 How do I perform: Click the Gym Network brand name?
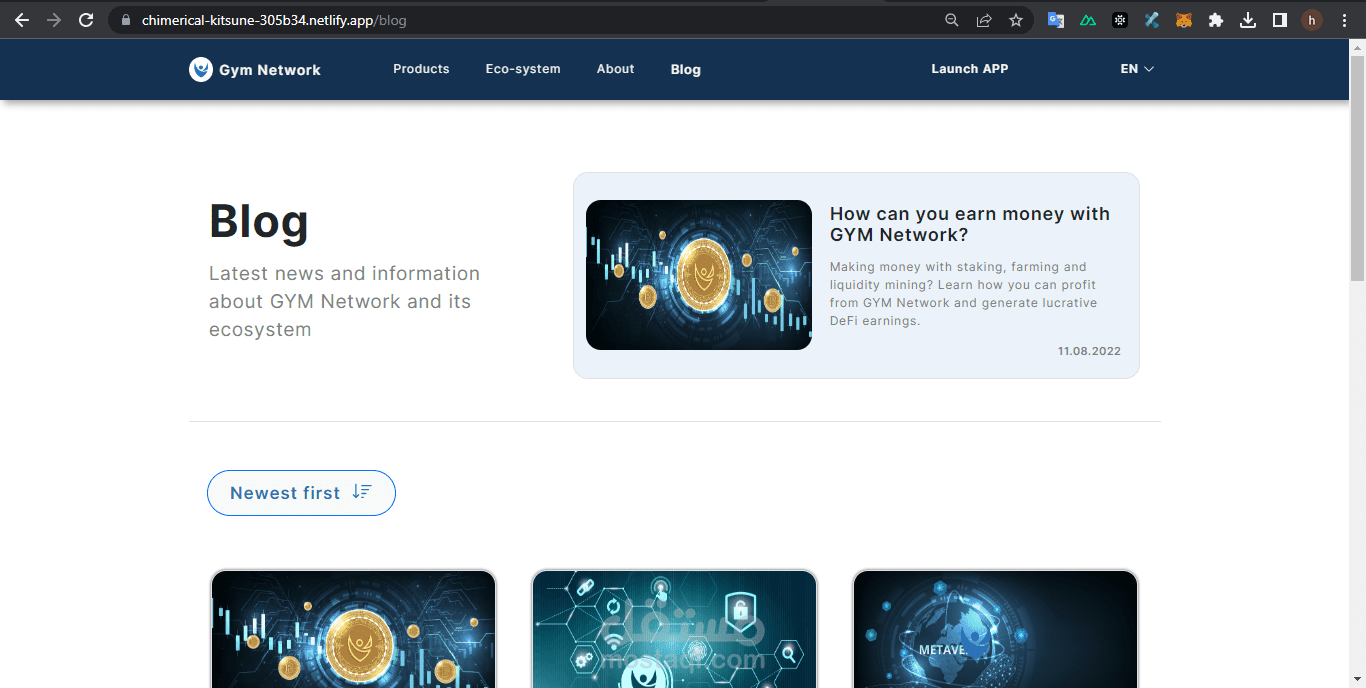270,70
